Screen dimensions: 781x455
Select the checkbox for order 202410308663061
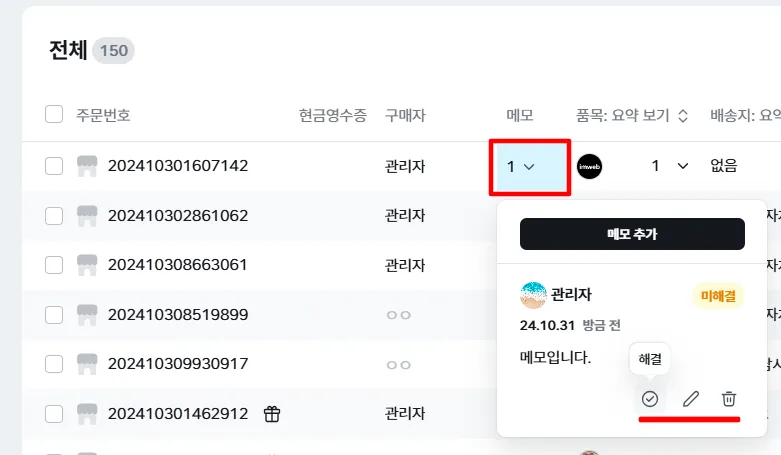(54, 265)
